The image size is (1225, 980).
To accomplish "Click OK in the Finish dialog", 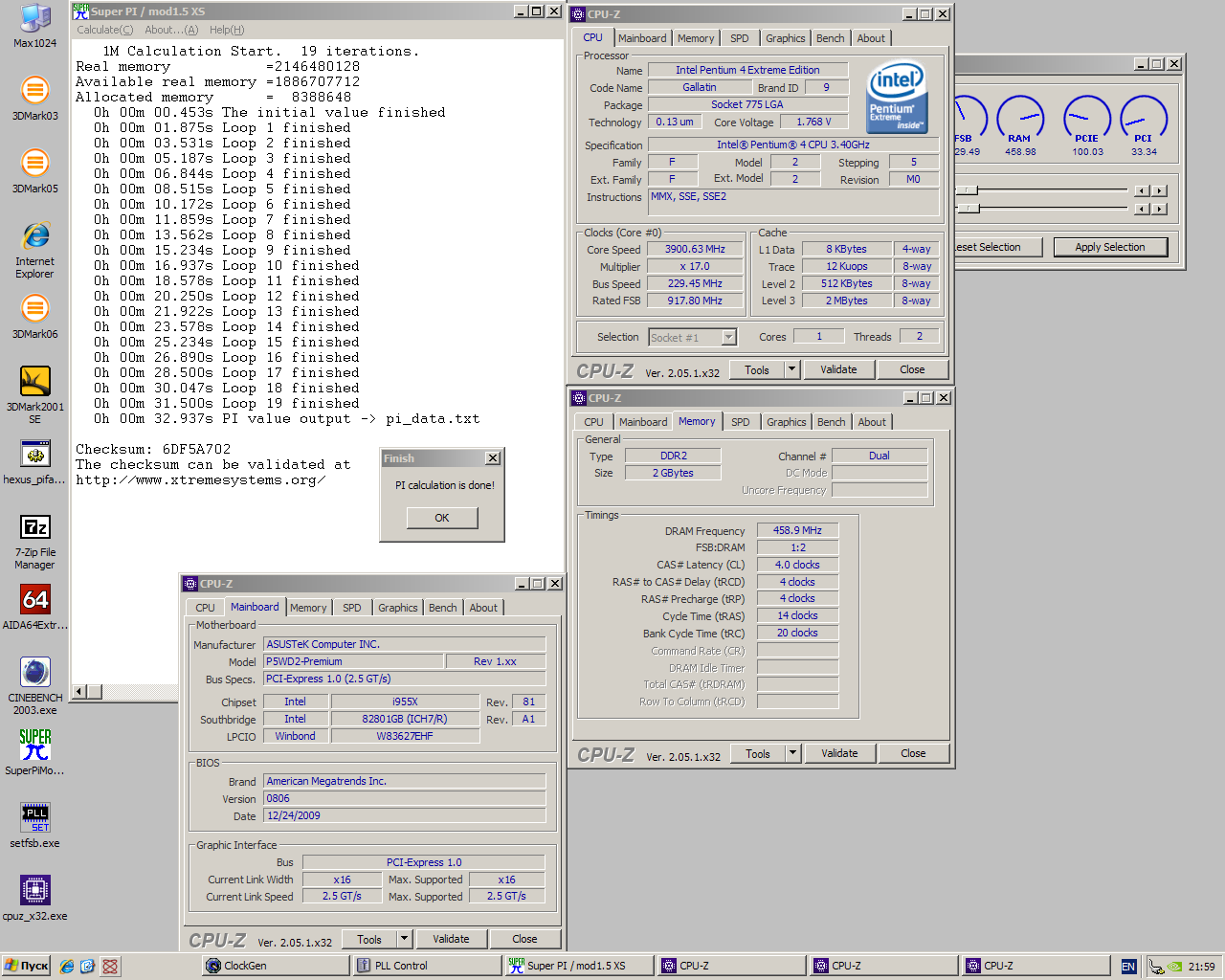I will click(441, 518).
